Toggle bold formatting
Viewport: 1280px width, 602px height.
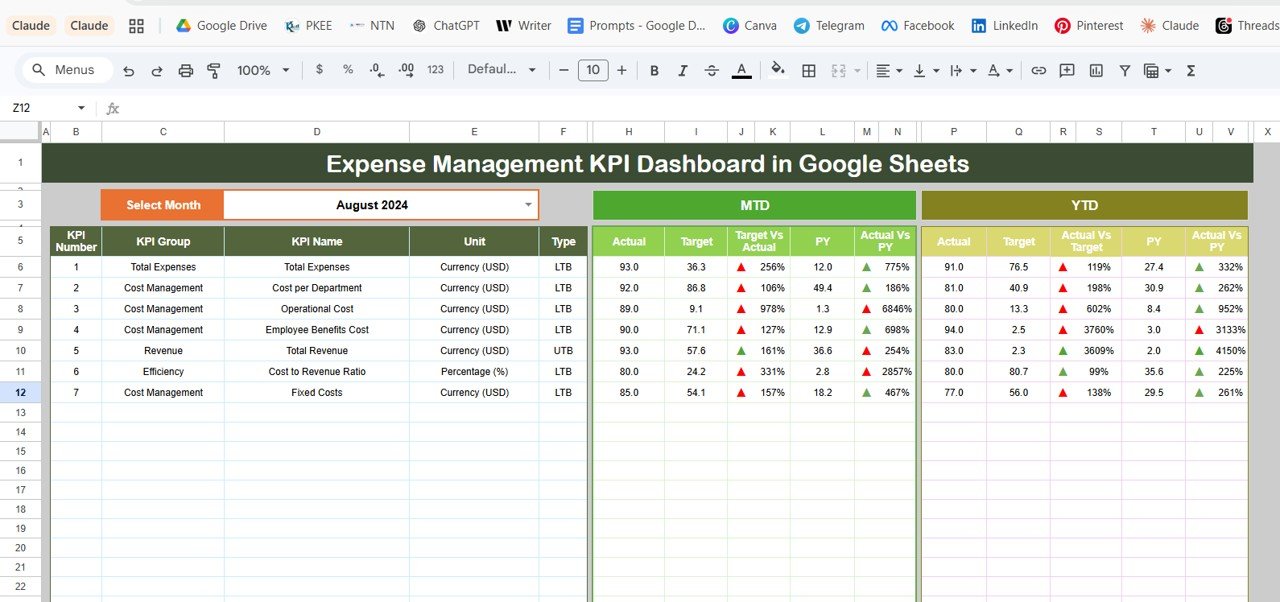654,70
